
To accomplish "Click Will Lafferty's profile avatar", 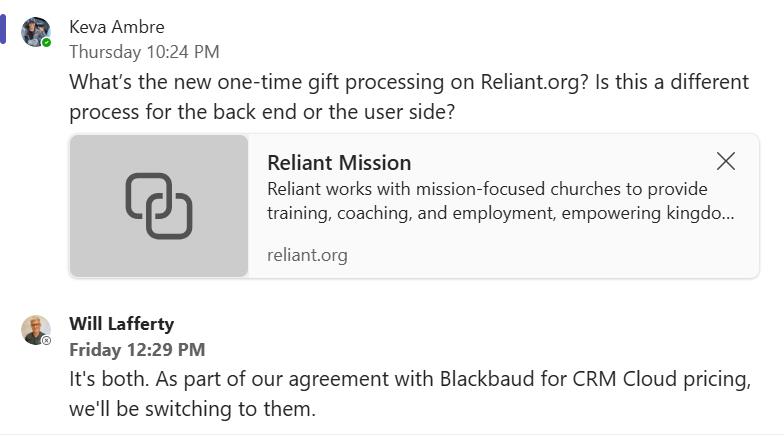I will [x=35, y=329].
